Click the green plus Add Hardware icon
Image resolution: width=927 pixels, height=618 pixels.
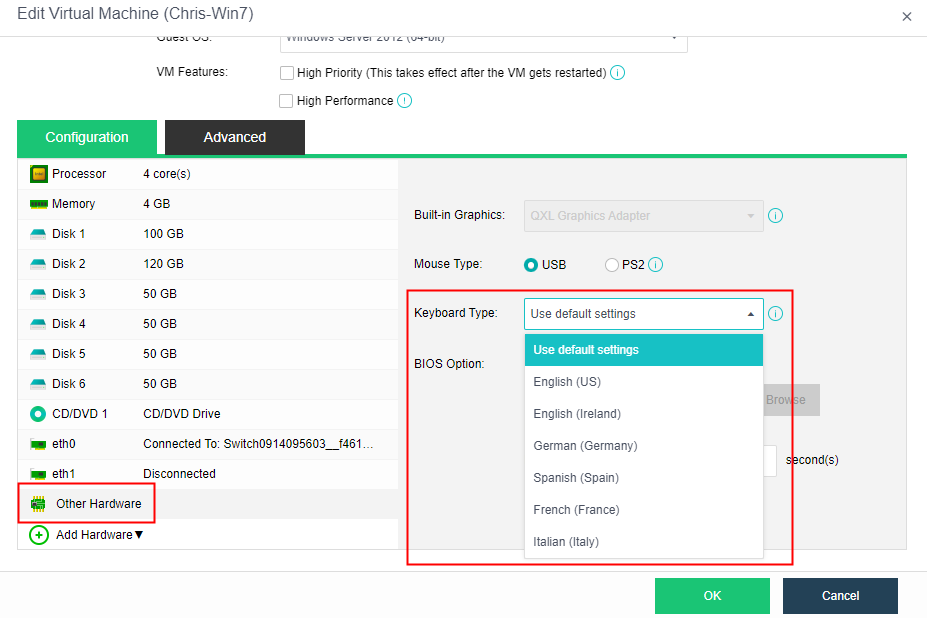[x=38, y=535]
